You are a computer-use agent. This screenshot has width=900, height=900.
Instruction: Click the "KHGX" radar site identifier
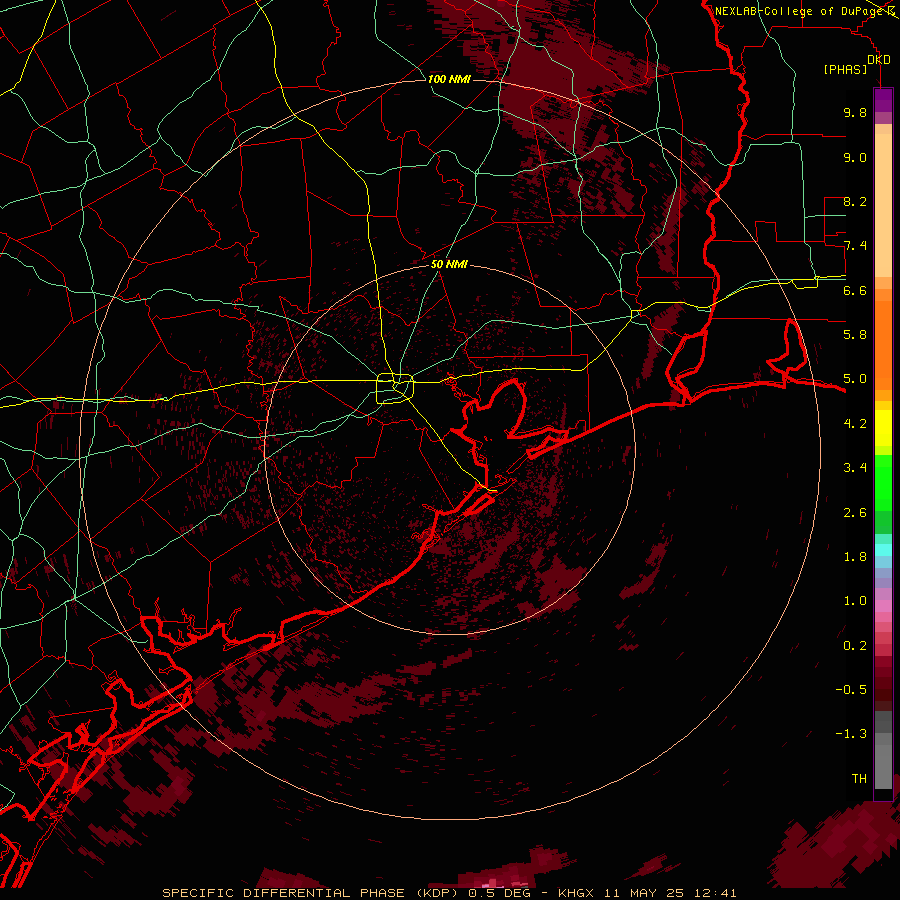point(577,893)
